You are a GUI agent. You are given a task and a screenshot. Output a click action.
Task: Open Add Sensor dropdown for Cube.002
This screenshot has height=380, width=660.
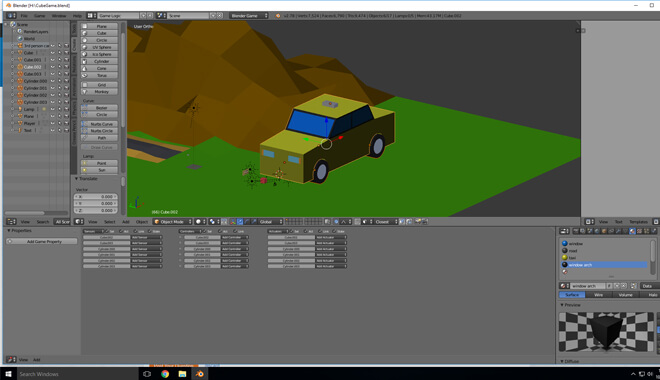pyautogui.click(x=146, y=237)
